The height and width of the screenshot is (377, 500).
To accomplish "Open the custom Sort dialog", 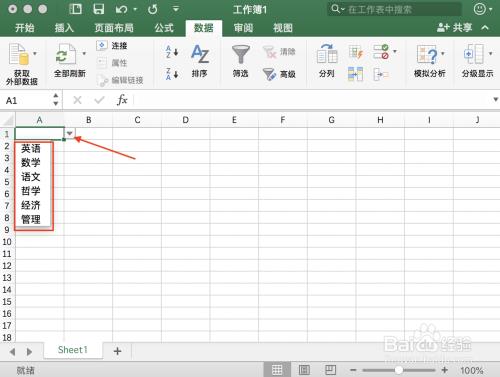I will pyautogui.click(x=200, y=54).
